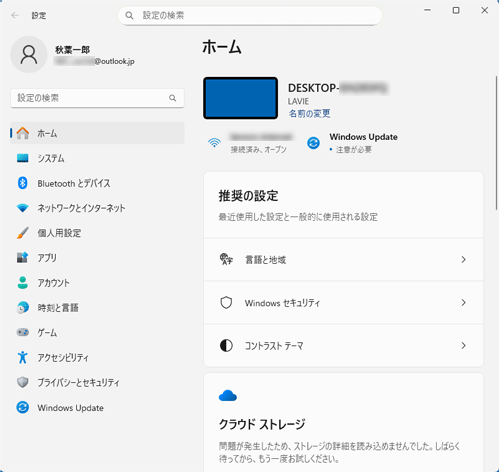Click the 言語と地域 language icon
Screen dimensions: 499x472
tap(226, 259)
